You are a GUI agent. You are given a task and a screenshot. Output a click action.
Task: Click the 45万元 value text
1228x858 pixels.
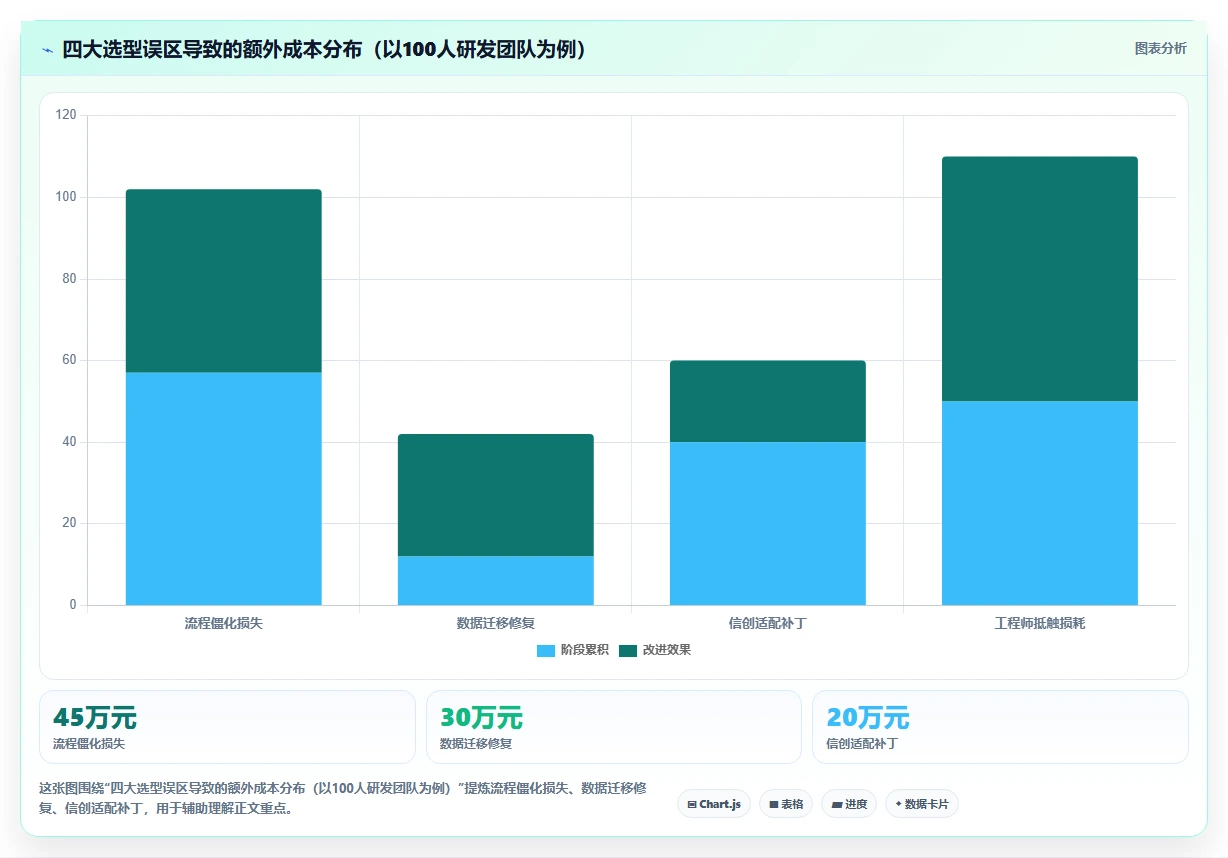pos(95,718)
